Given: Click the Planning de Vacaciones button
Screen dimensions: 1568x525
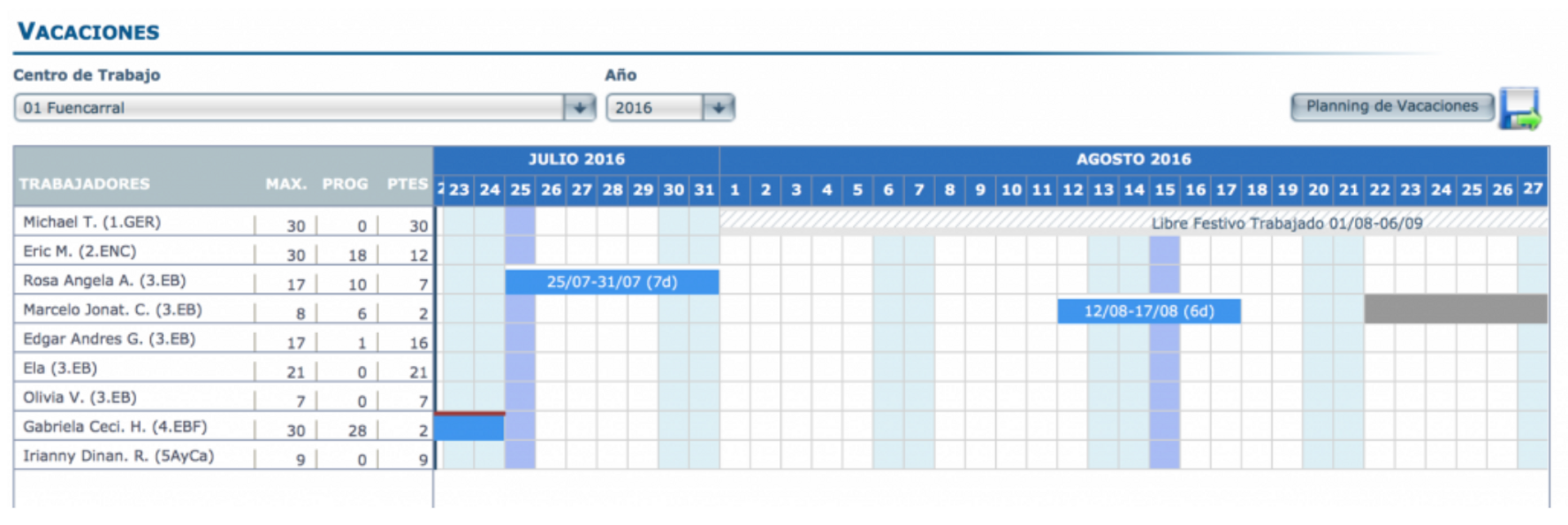Looking at the screenshot, I should coord(1392,106).
